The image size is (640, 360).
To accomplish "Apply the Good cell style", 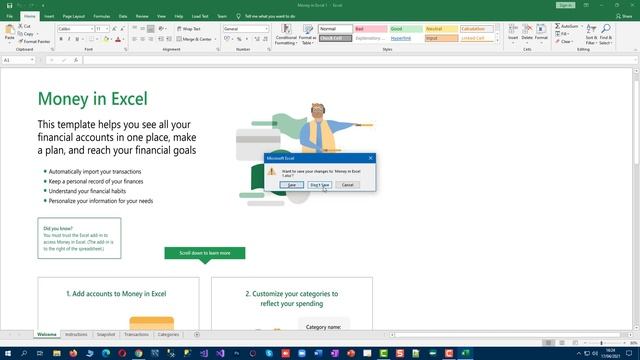I will tap(406, 29).
